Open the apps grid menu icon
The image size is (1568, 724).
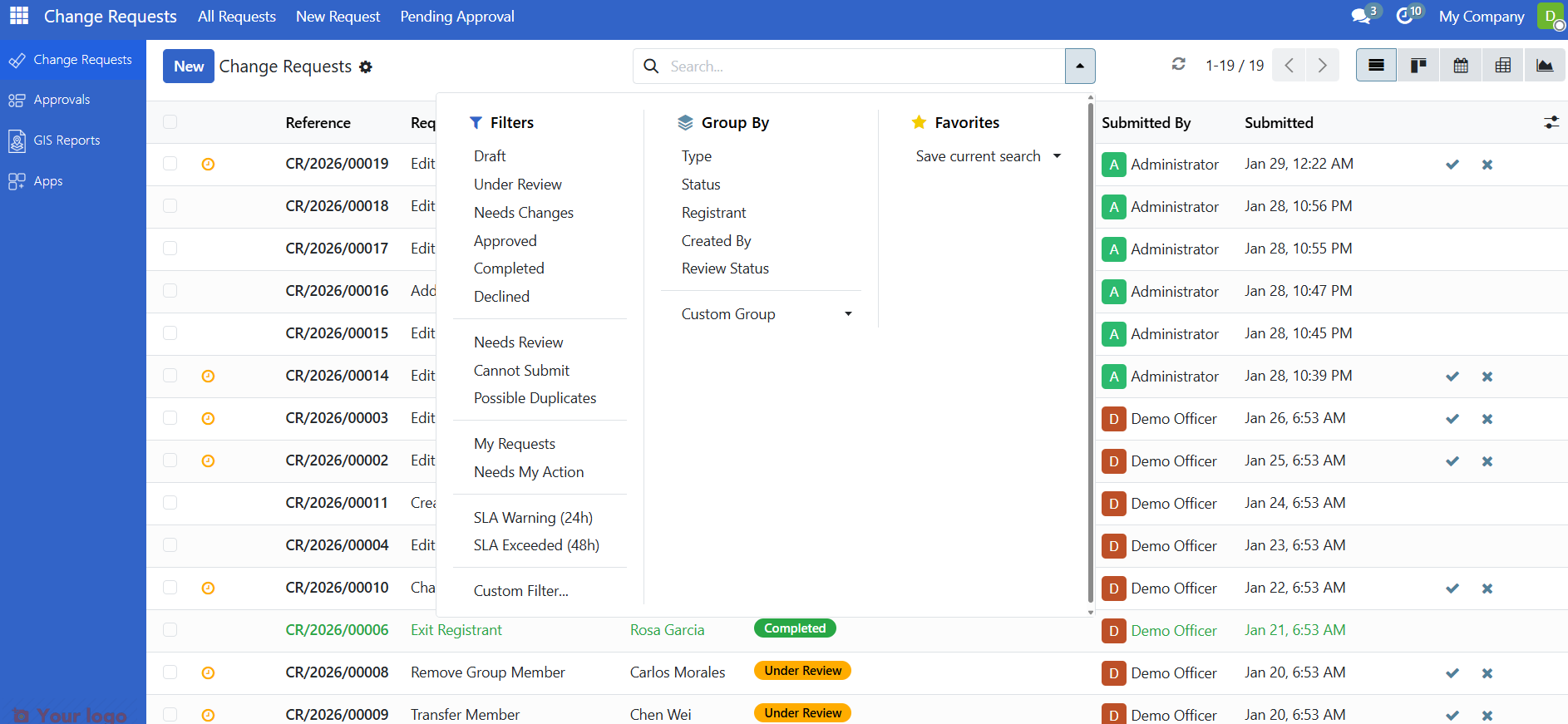tap(19, 16)
